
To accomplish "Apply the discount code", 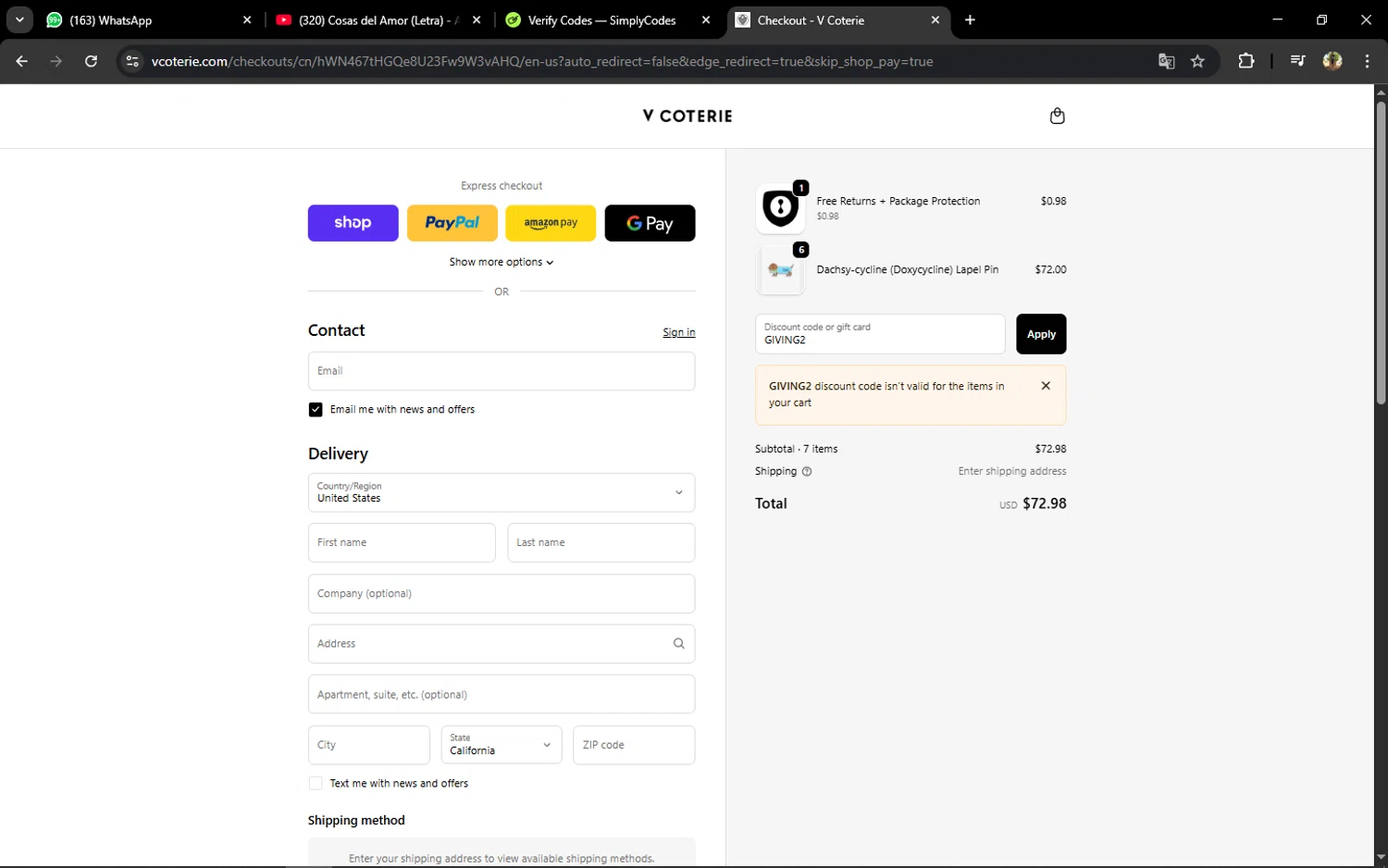I will [1041, 334].
